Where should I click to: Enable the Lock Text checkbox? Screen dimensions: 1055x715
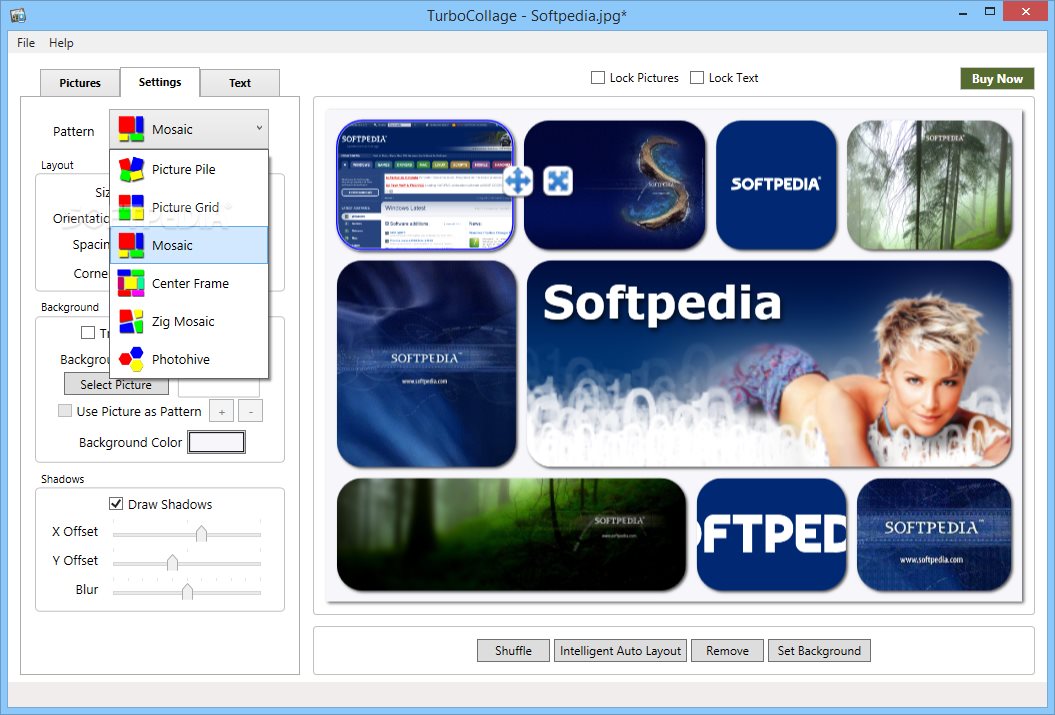click(697, 77)
